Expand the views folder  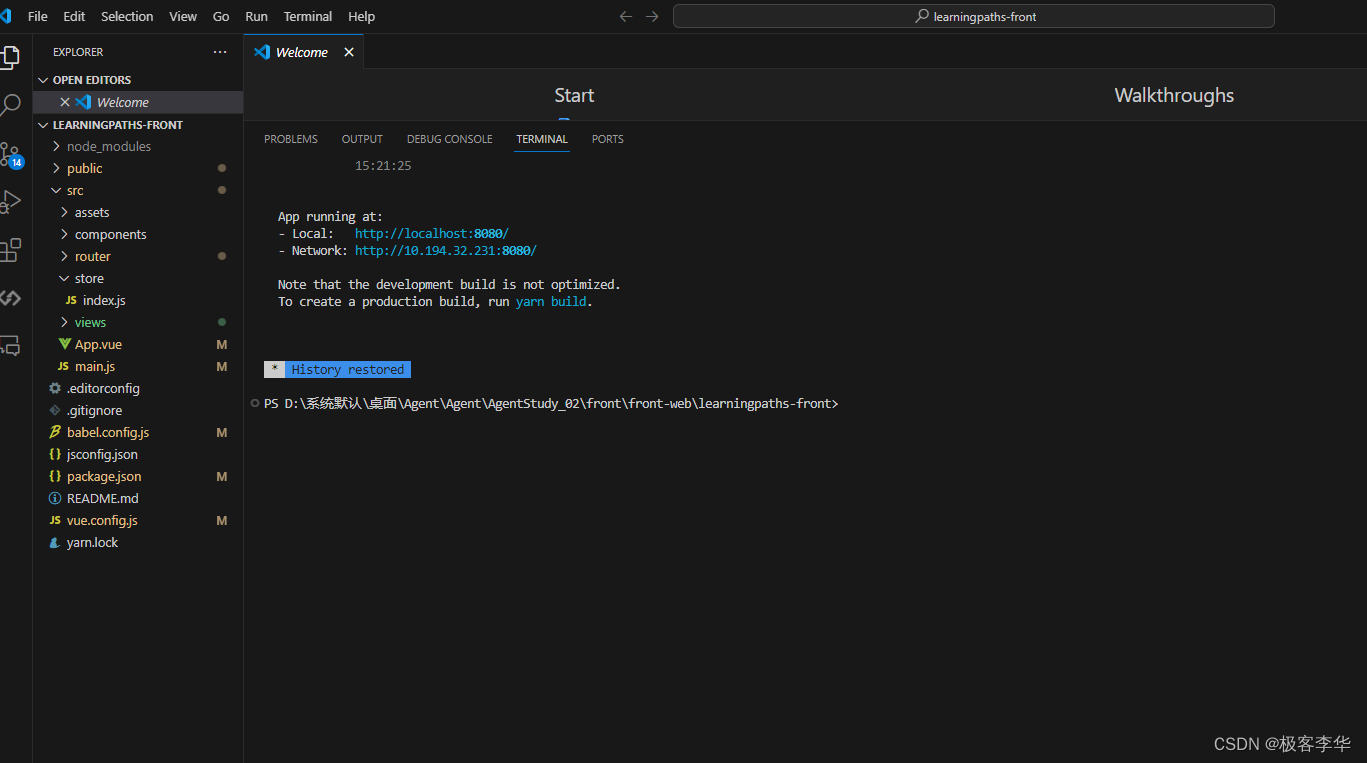[x=65, y=322]
